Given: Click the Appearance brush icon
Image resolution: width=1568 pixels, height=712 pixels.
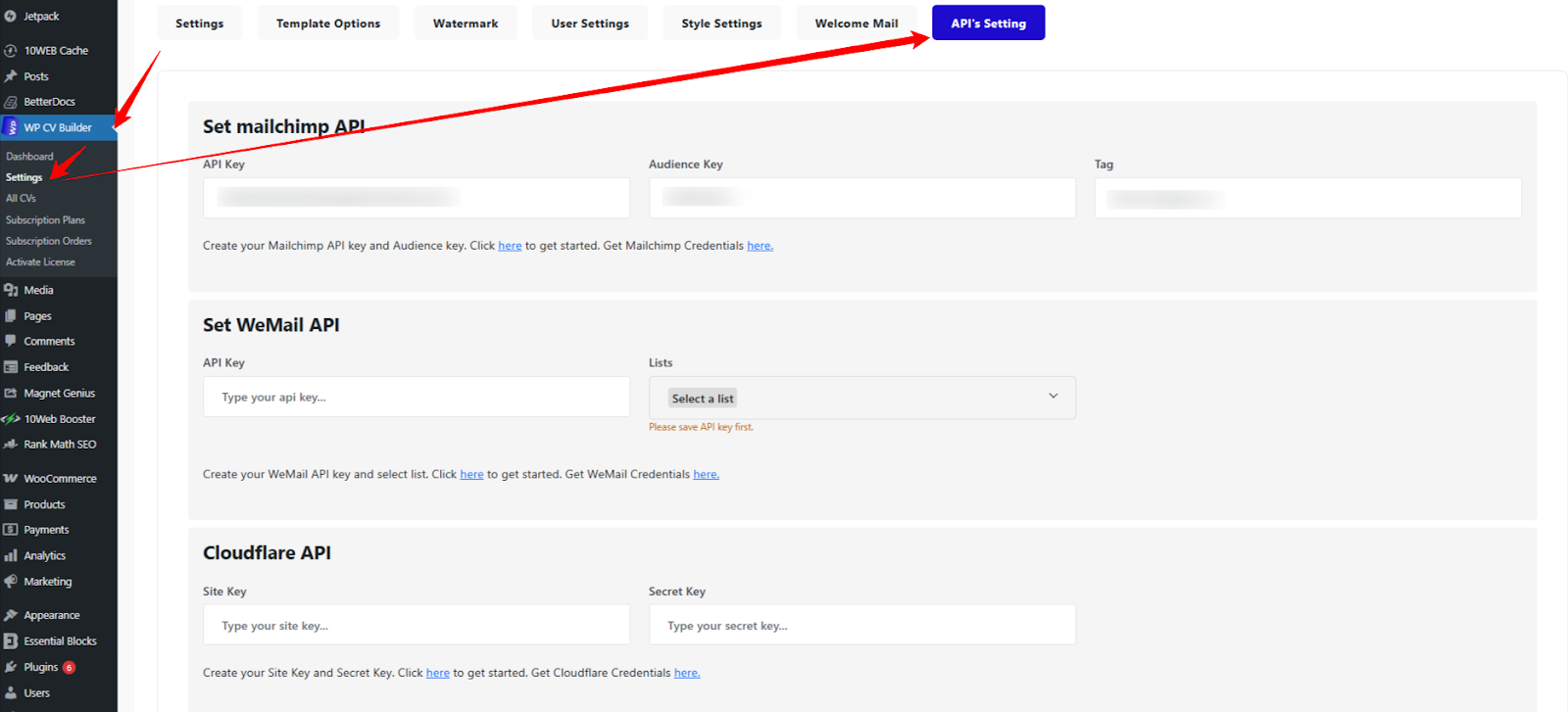Looking at the screenshot, I should 11,615.
